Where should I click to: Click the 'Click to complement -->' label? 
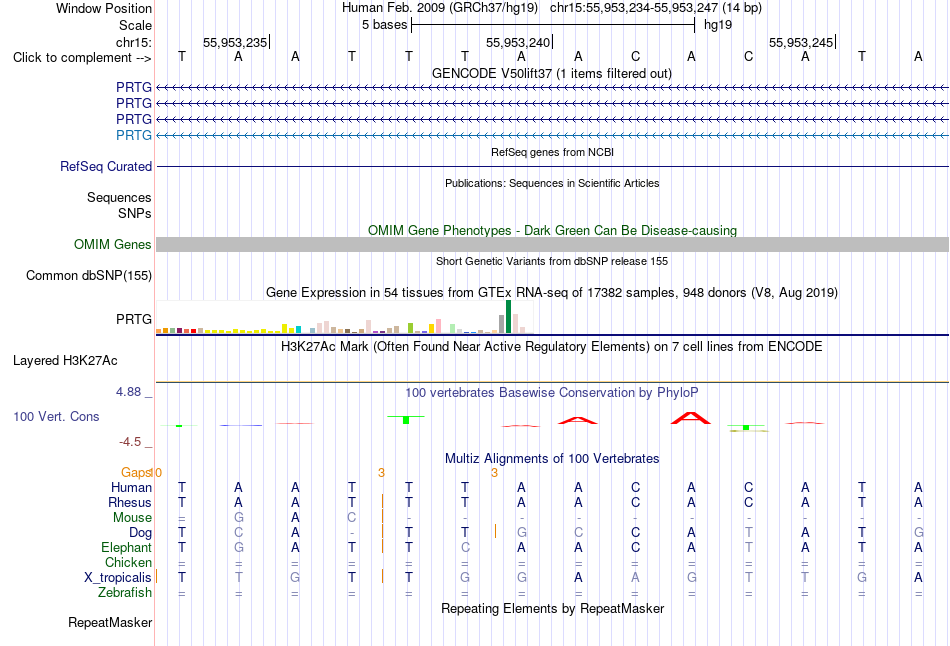82,58
